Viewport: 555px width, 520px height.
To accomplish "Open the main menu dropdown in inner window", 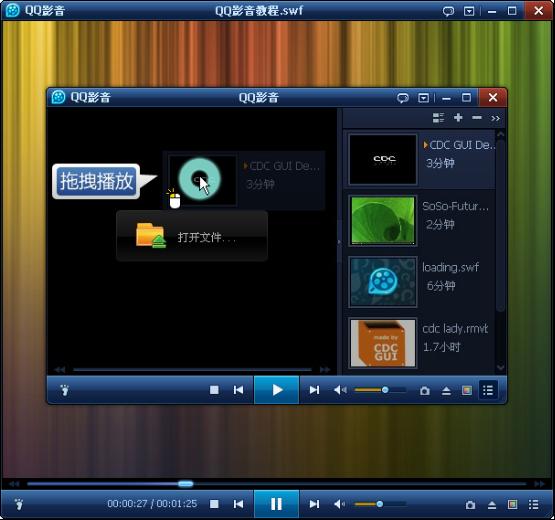I will tap(423, 98).
